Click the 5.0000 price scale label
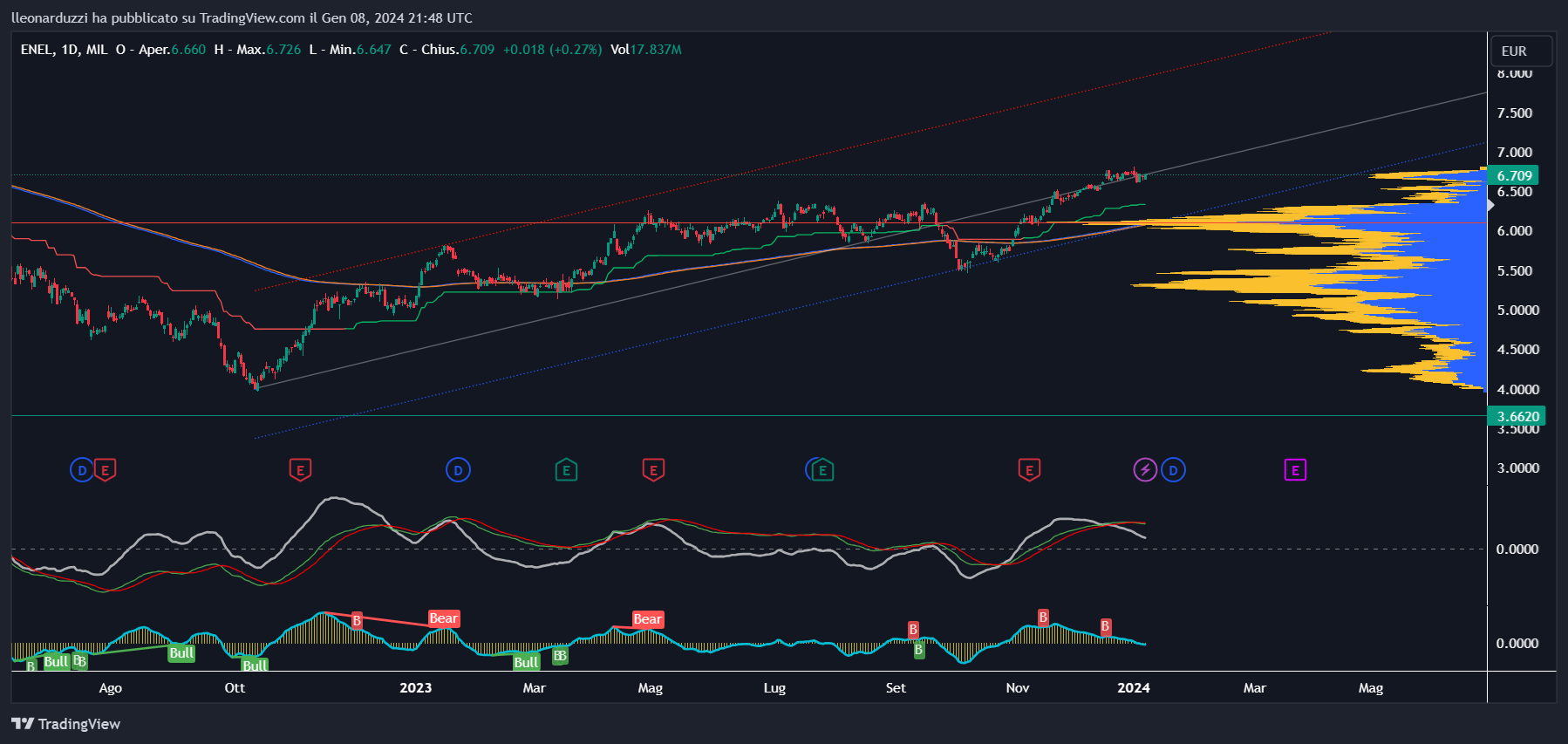1568x744 pixels. coord(1518,311)
